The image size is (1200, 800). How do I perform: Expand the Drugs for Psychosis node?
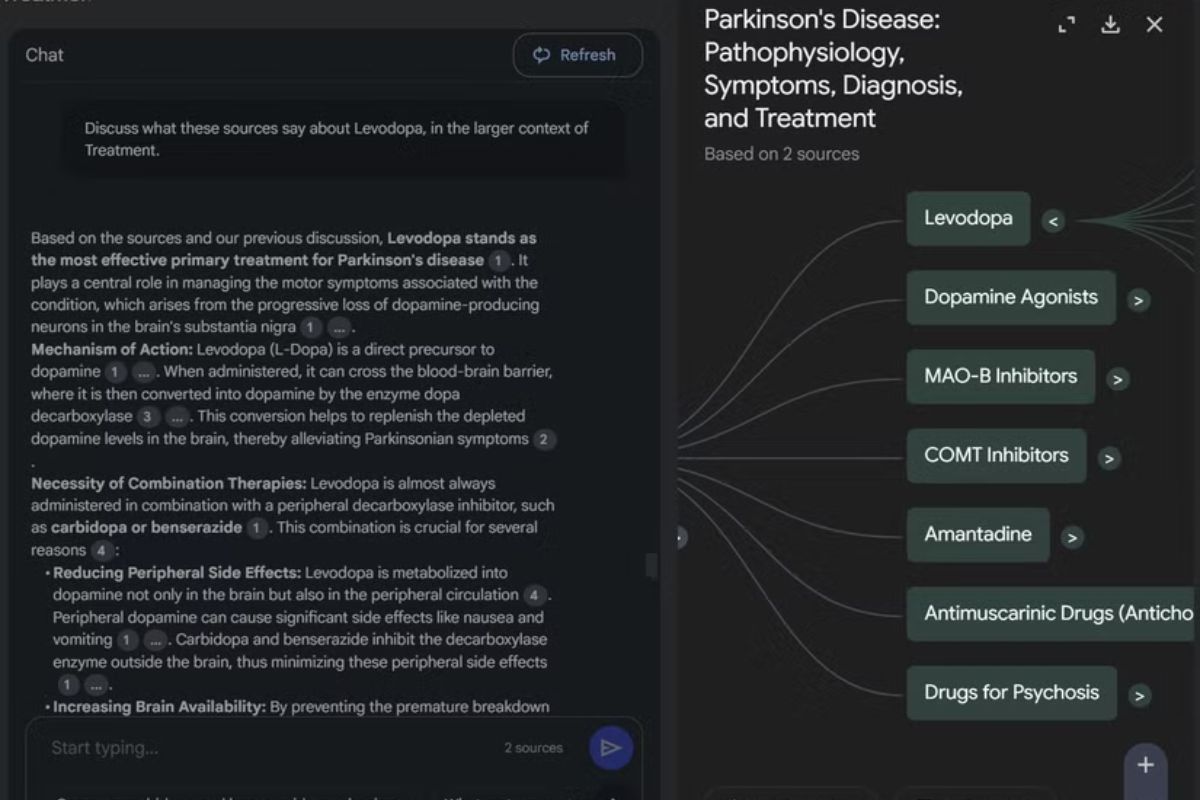(1139, 695)
